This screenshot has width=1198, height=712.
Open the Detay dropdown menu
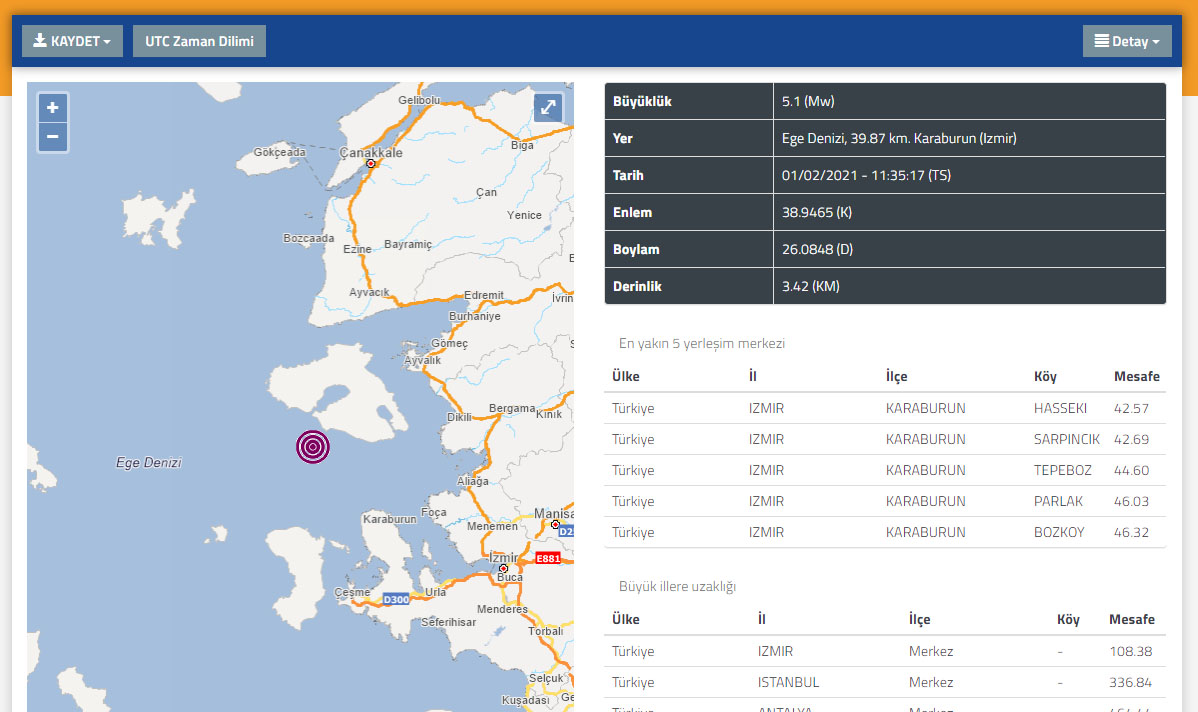pyautogui.click(x=1126, y=41)
